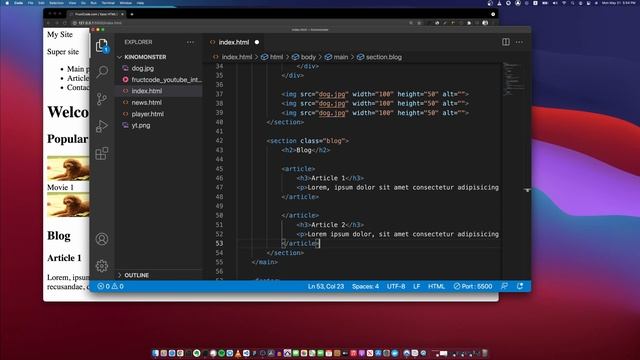Click the feedback icon in status bar
Image resolution: width=640 pixels, height=360 pixels.
[x=505, y=287]
